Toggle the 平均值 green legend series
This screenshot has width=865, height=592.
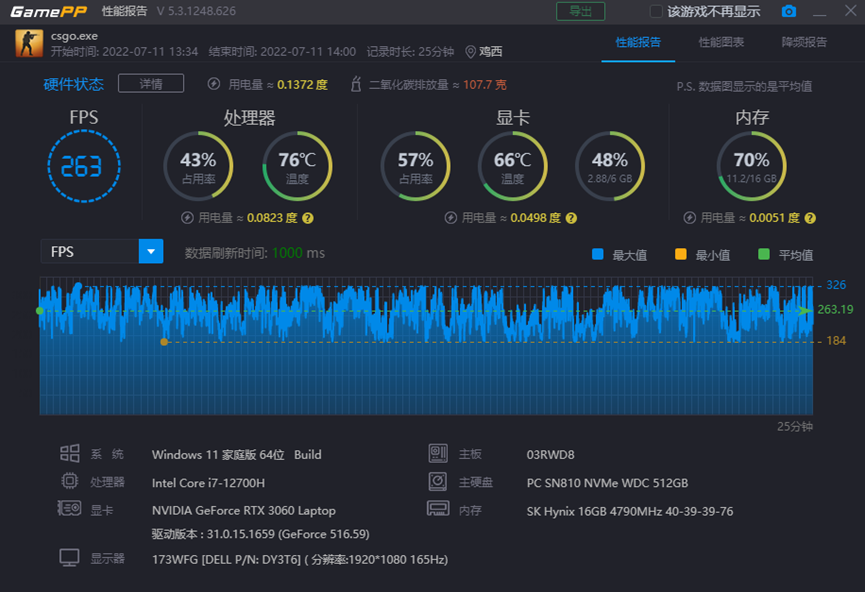764,254
